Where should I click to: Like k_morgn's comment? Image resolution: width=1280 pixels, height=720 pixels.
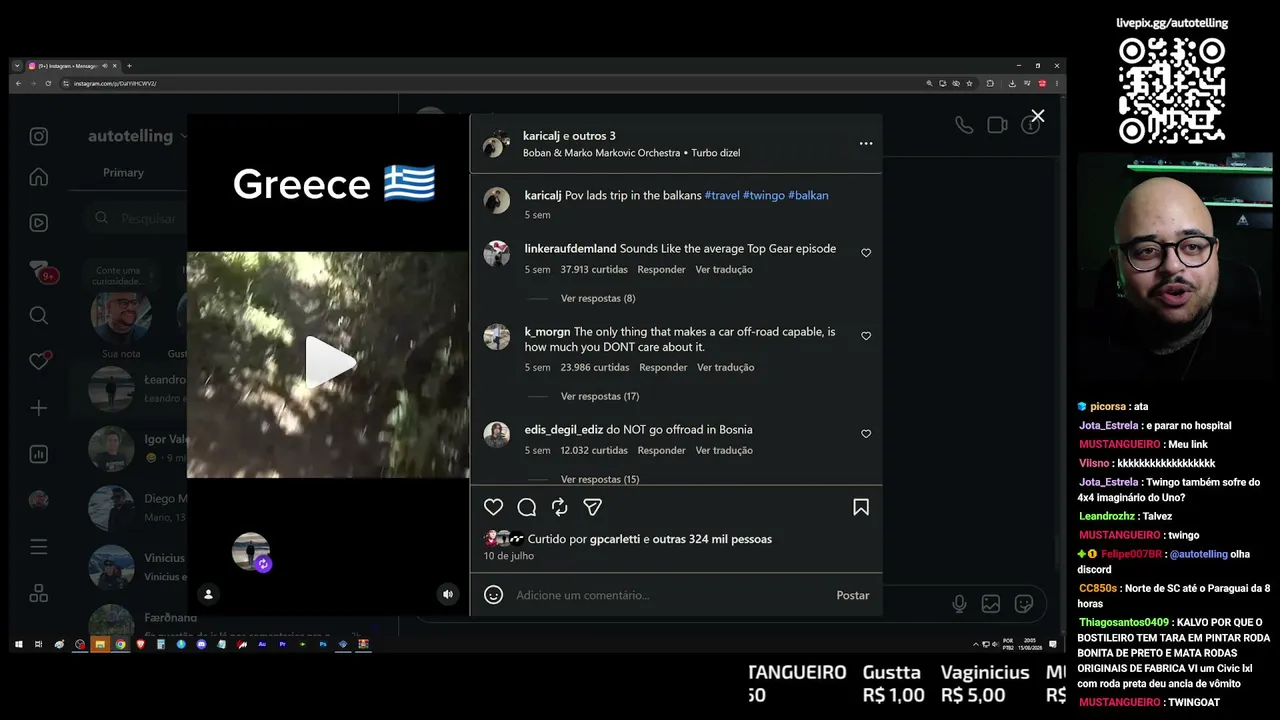[x=866, y=336]
